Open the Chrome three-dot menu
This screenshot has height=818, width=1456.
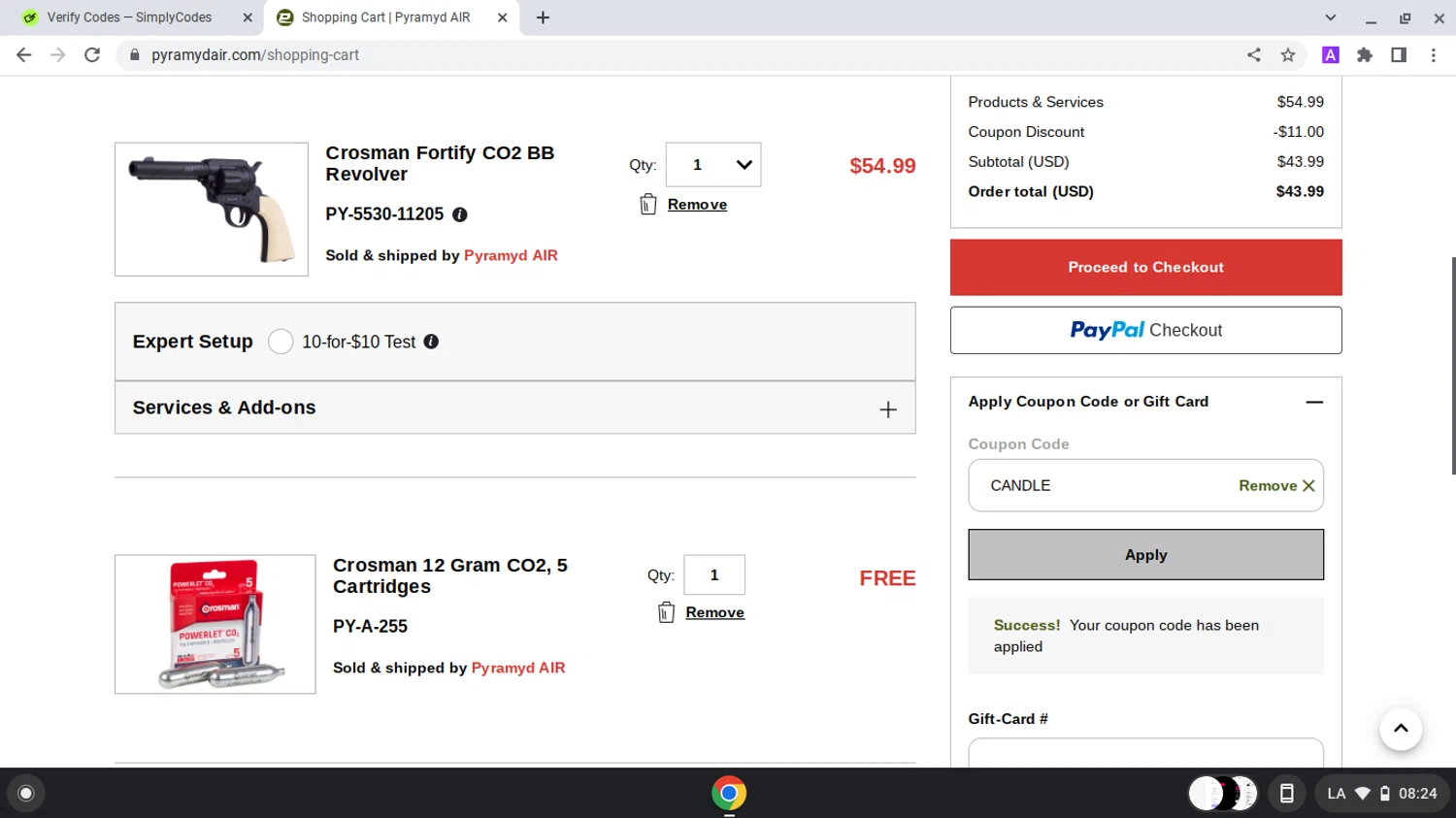(1434, 55)
